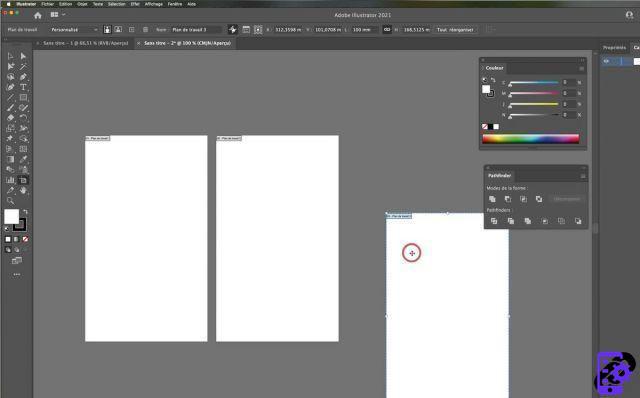Set artboard orientation to portrait
The height and width of the screenshot is (398, 640).
click(107, 29)
